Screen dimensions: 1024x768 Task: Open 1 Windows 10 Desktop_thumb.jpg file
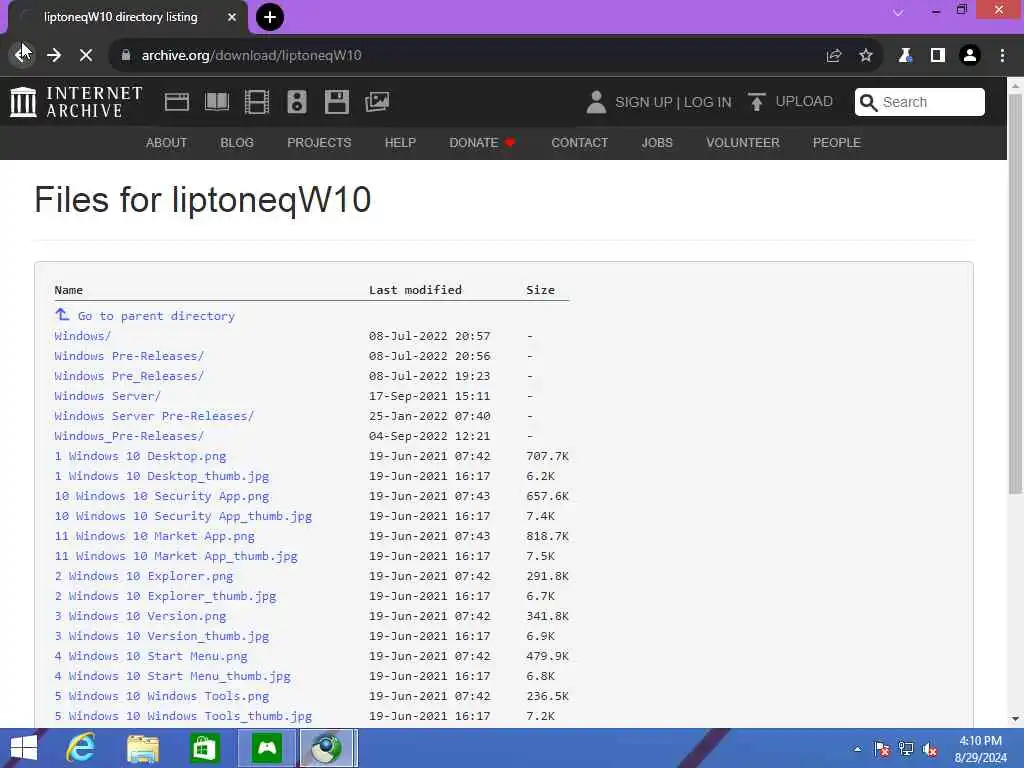(162, 476)
